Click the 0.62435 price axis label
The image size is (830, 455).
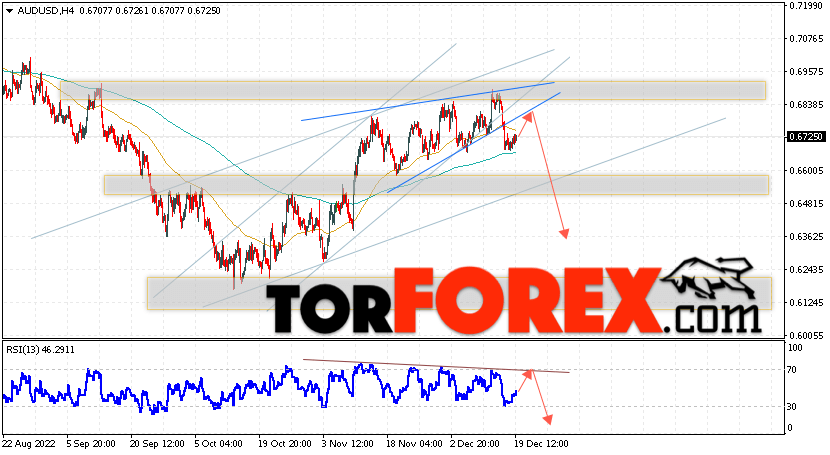point(806,270)
